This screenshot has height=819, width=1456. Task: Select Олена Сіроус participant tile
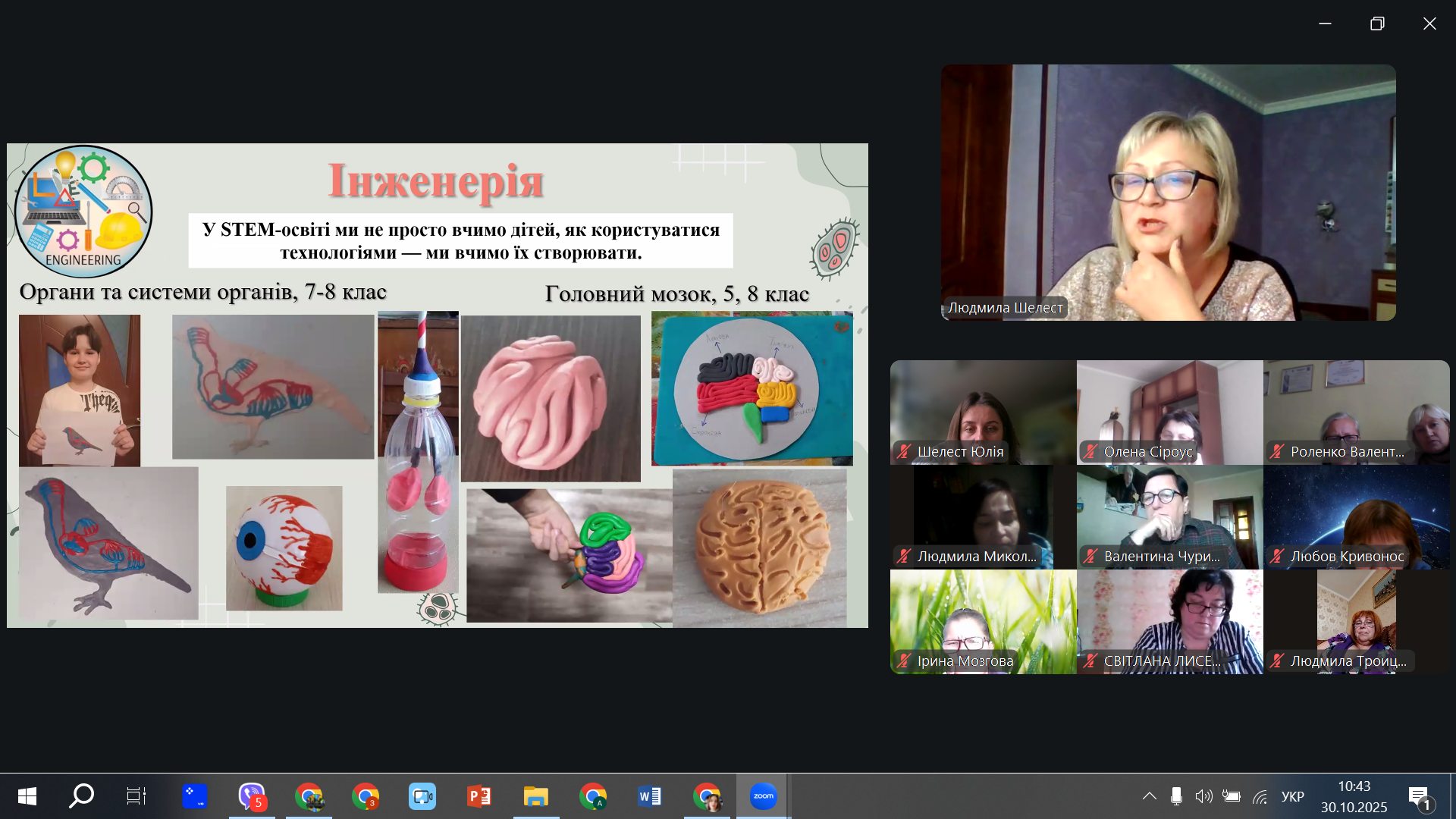click(x=1169, y=412)
